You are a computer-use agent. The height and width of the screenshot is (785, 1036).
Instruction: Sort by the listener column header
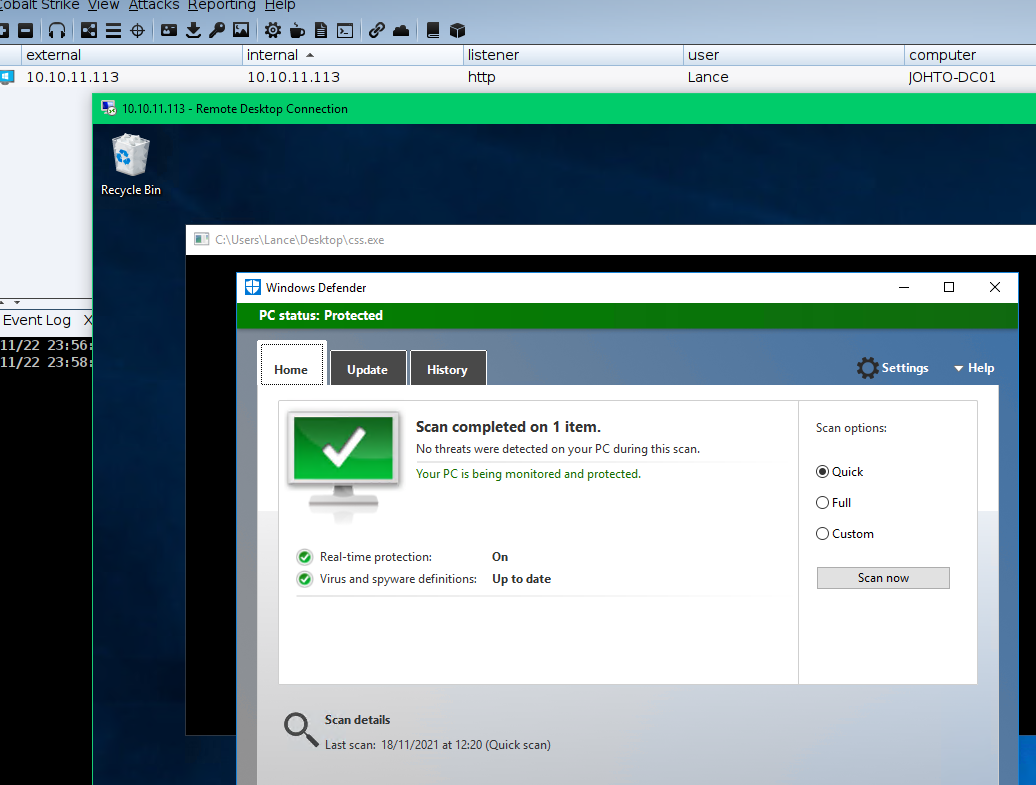tap(574, 55)
